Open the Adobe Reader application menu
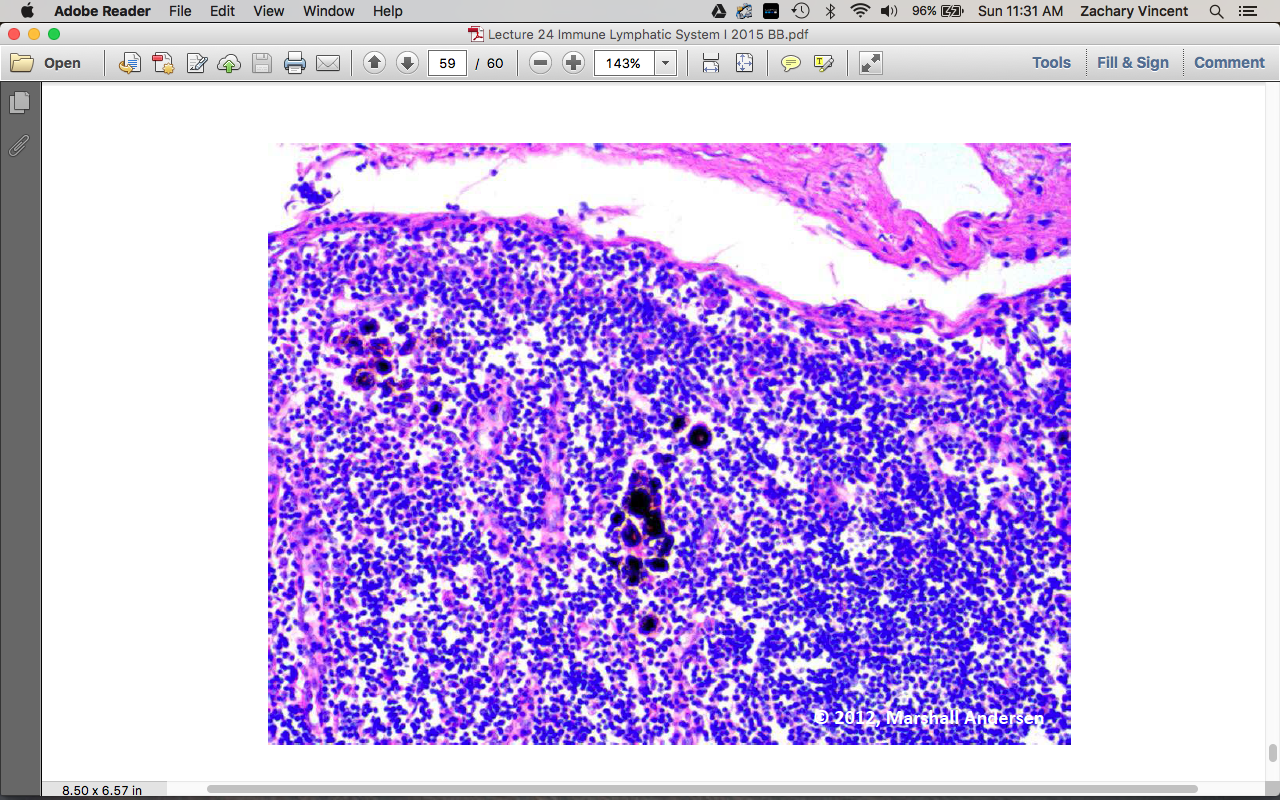Image resolution: width=1280 pixels, height=800 pixels. [x=102, y=11]
